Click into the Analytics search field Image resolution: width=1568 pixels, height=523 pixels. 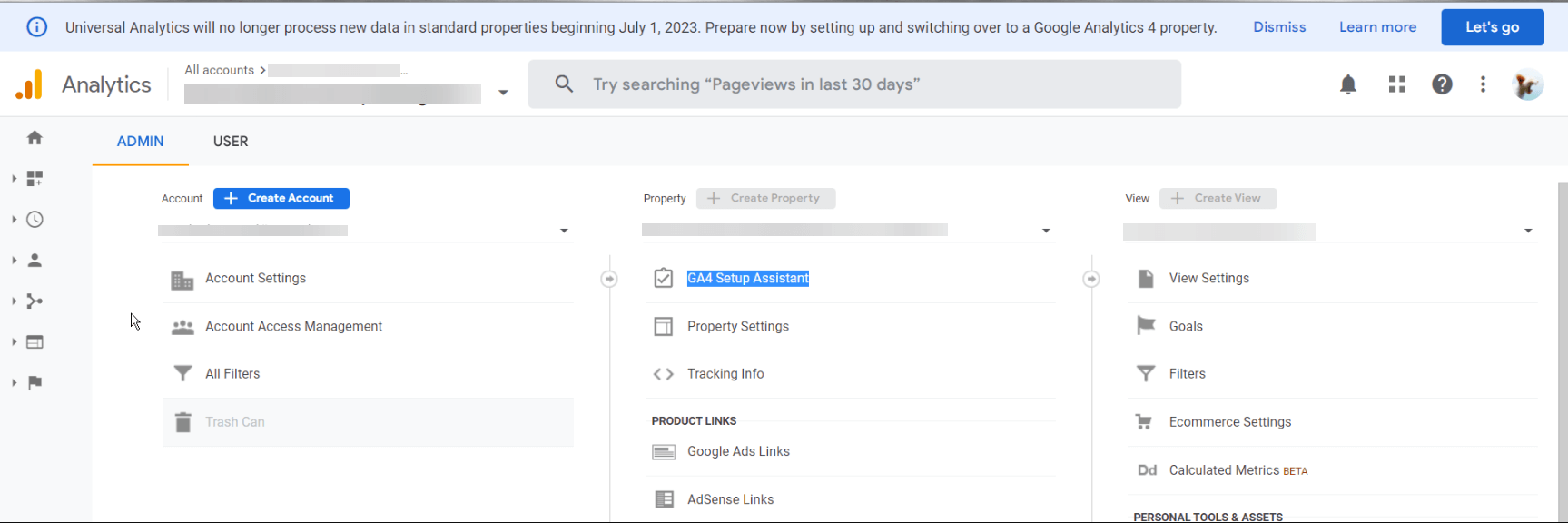[x=854, y=84]
